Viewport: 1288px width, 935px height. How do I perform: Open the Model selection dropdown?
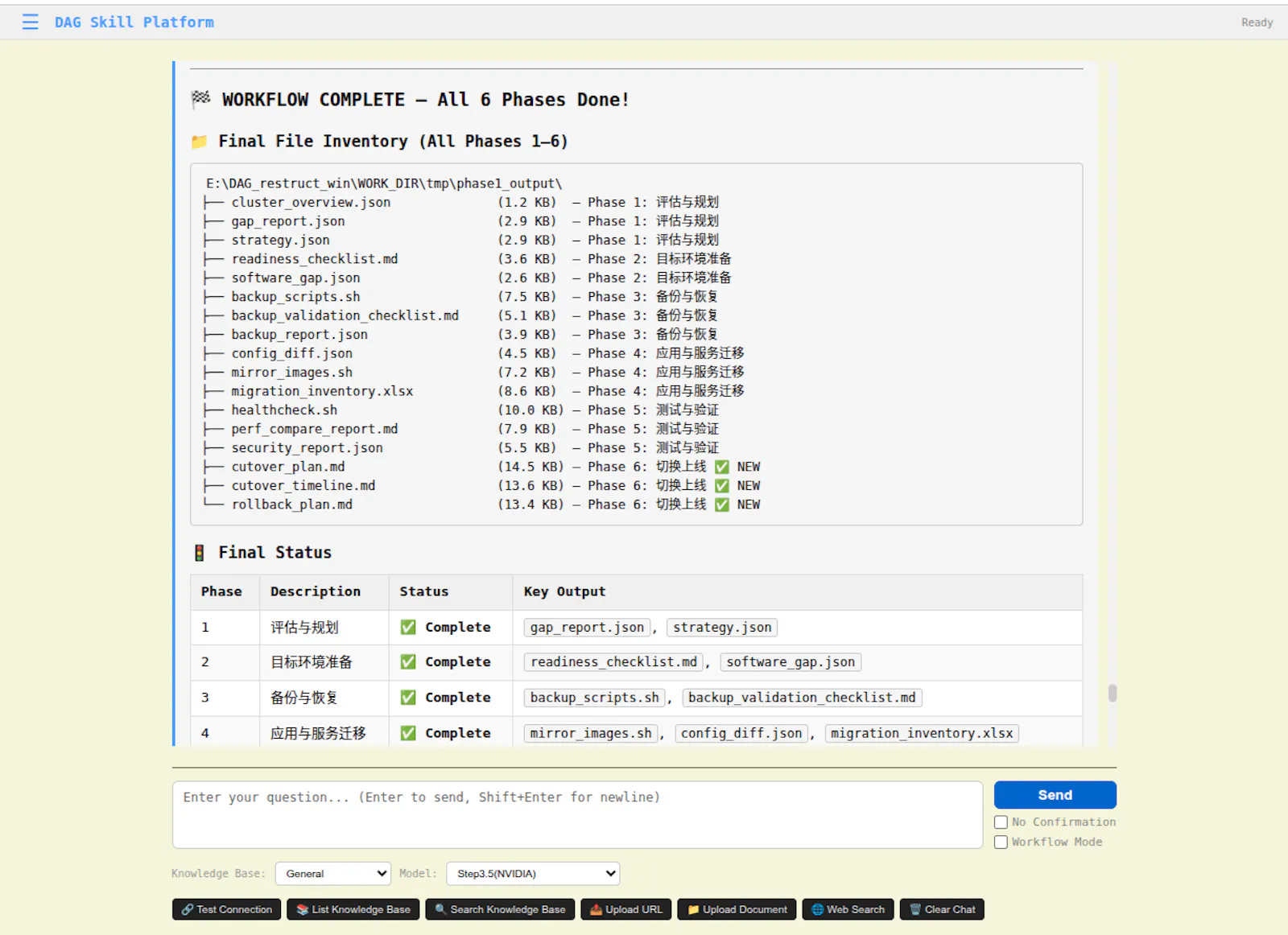point(533,874)
